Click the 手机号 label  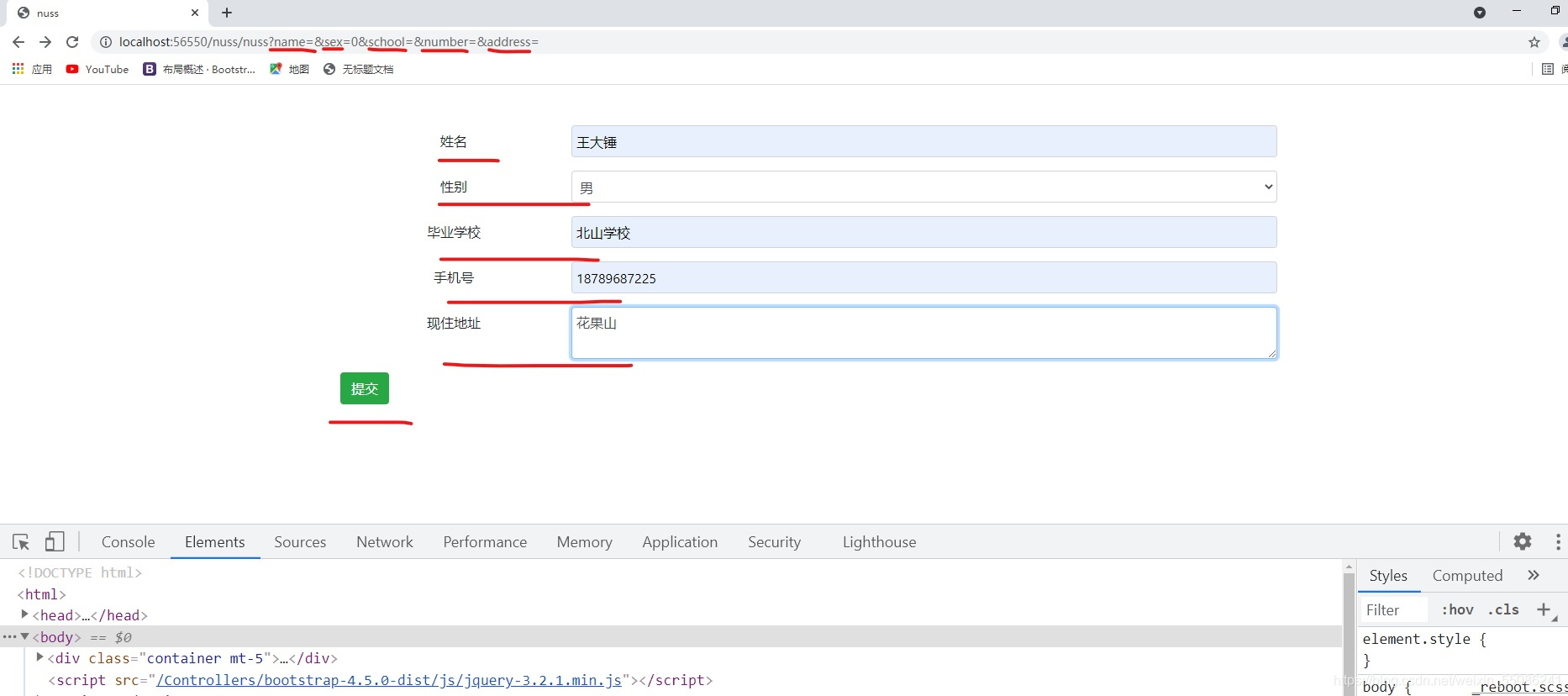coord(454,277)
